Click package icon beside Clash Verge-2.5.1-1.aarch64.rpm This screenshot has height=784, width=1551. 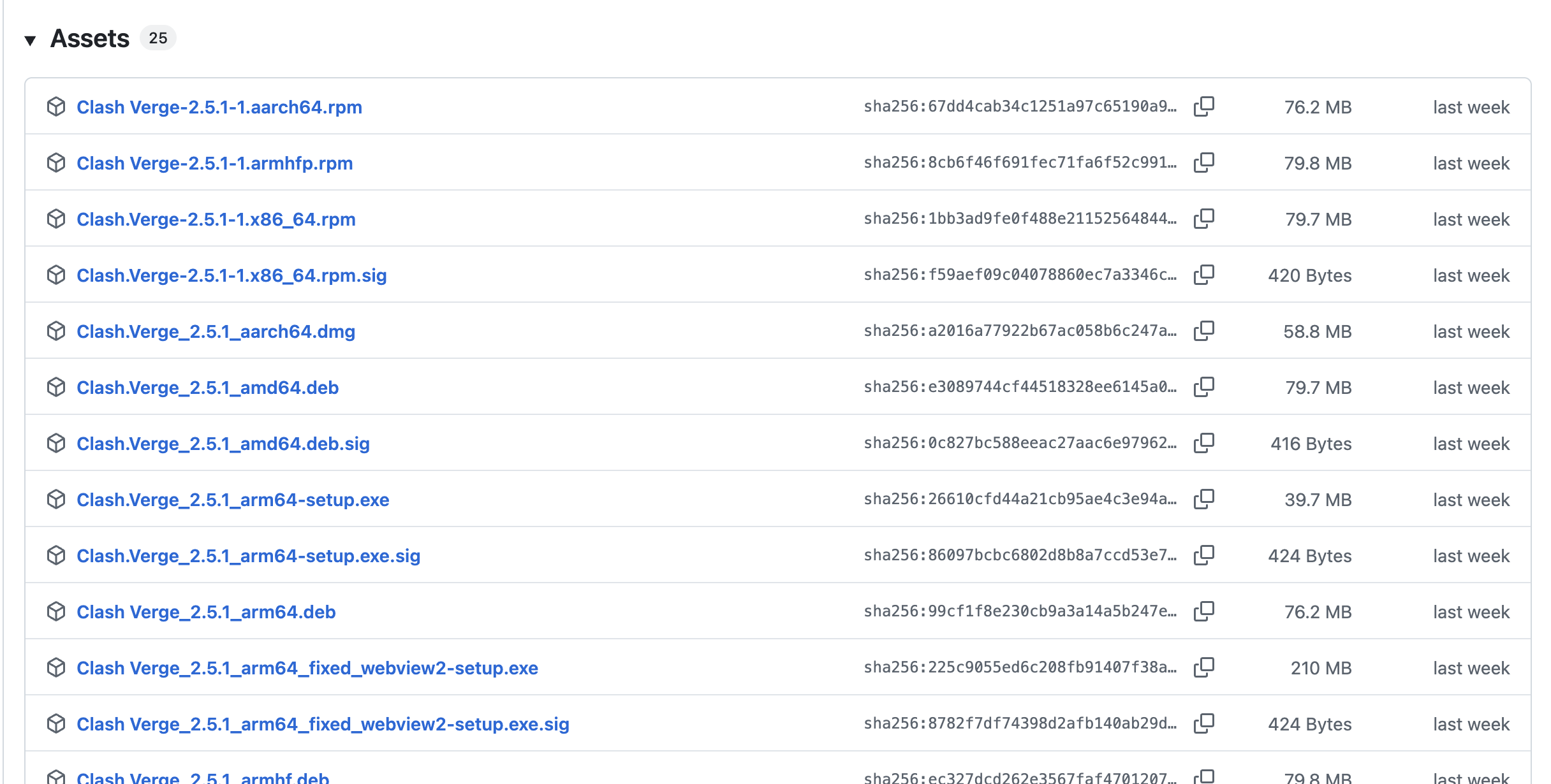(56, 106)
